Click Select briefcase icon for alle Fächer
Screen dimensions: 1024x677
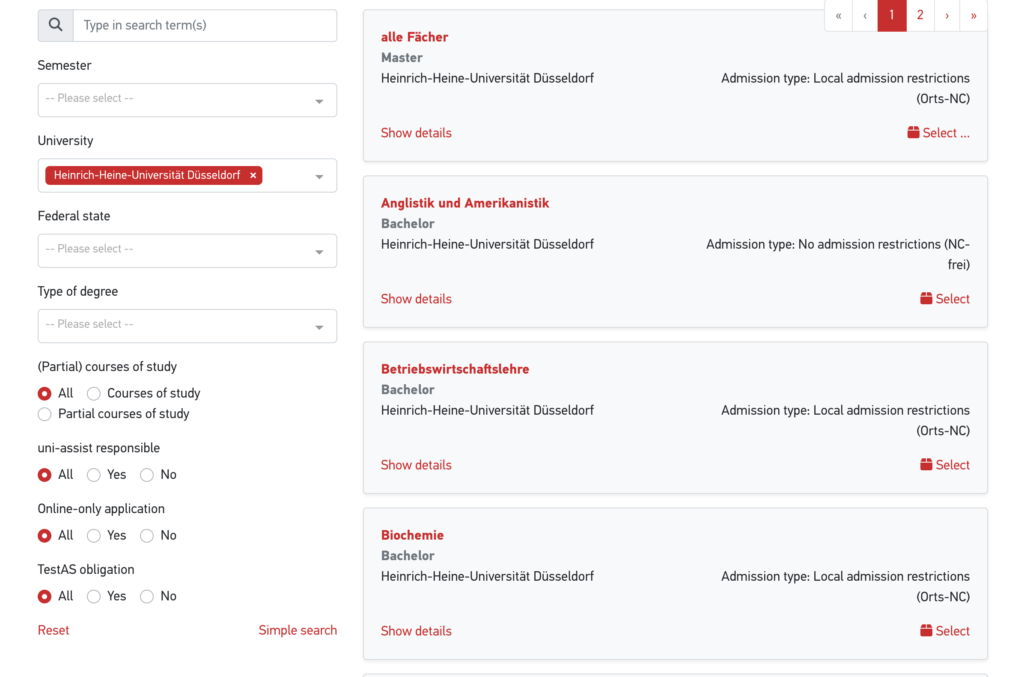913,133
